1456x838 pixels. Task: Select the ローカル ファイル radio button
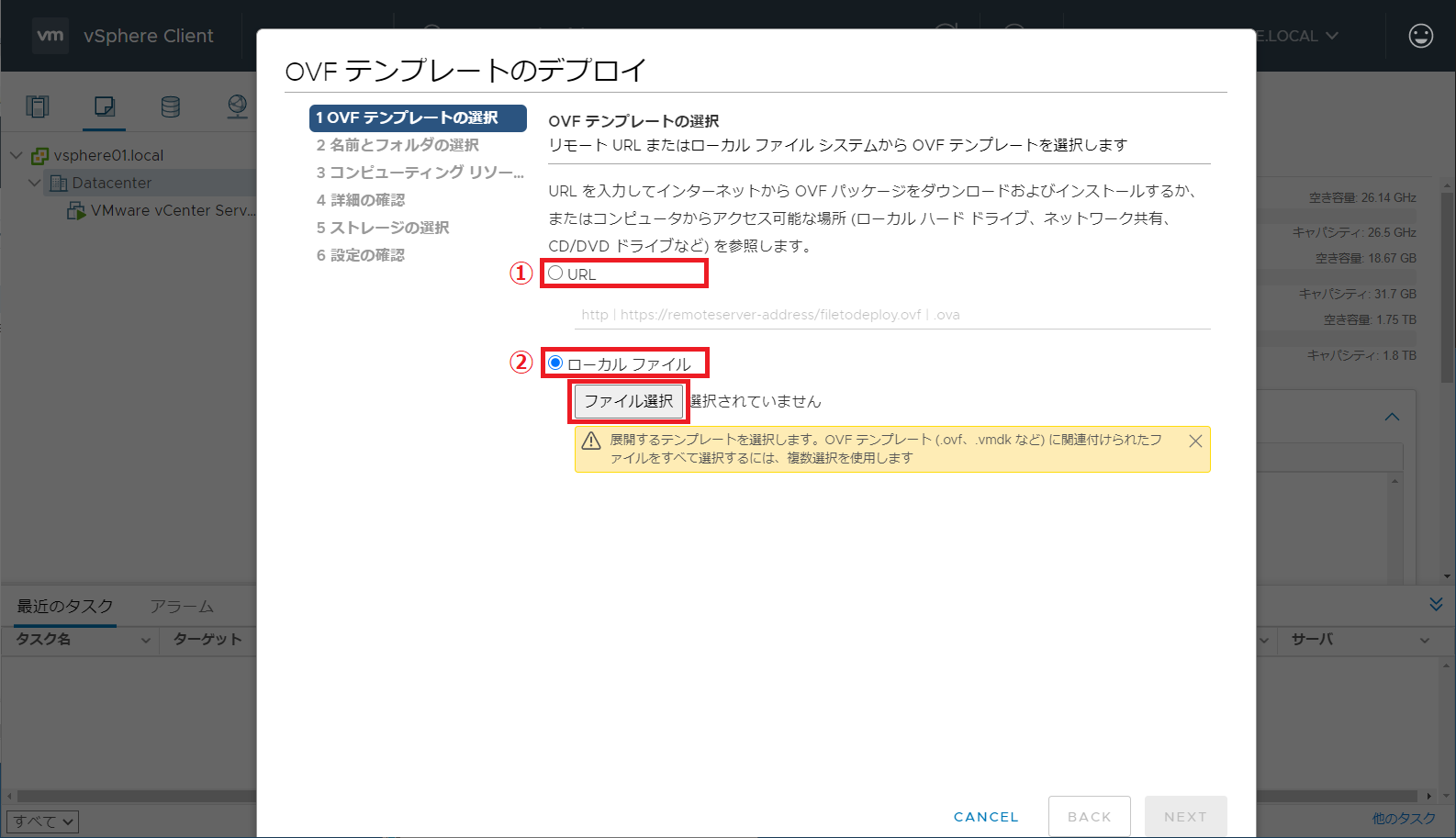[555, 363]
